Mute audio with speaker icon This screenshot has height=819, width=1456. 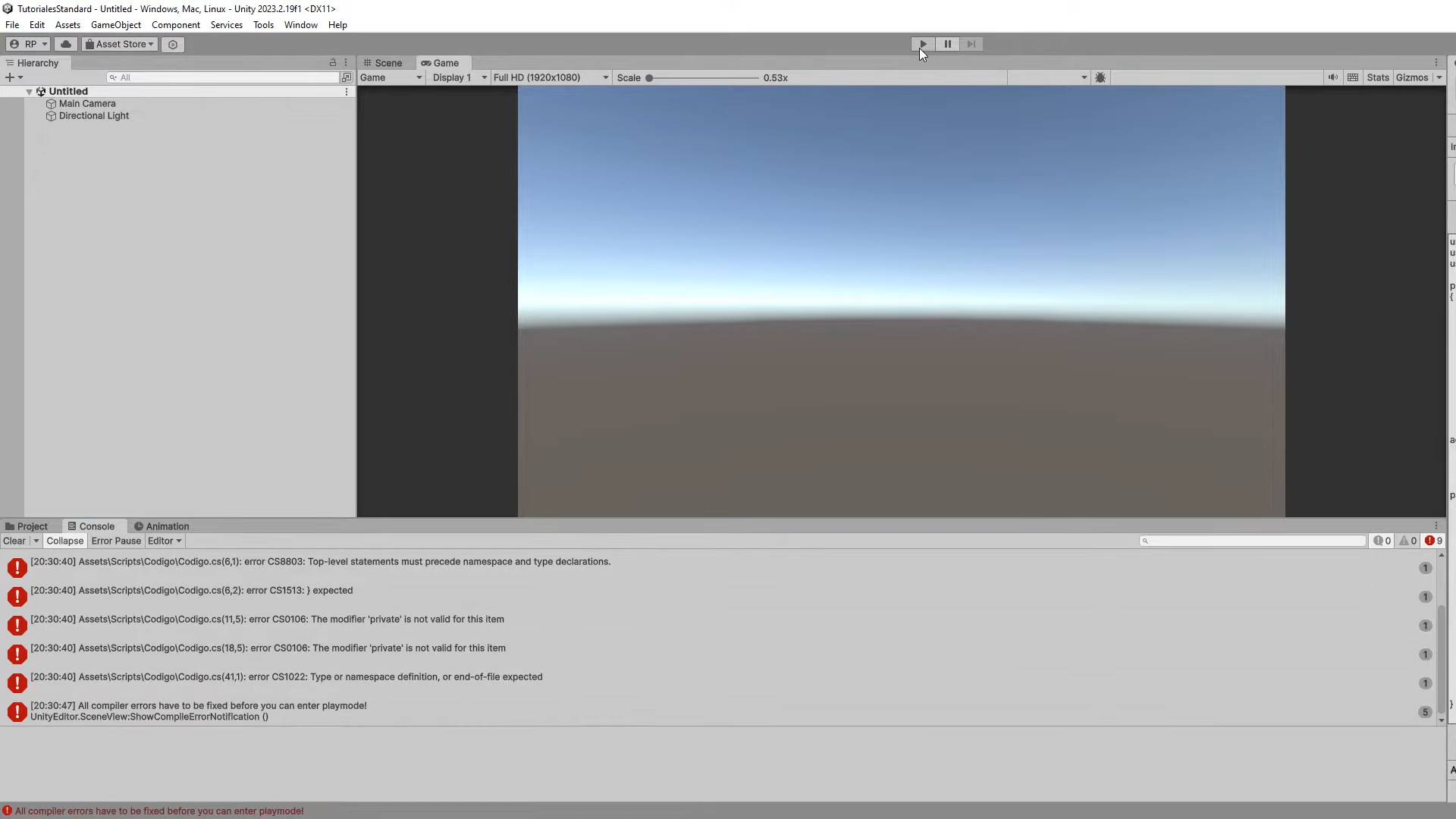point(1332,77)
